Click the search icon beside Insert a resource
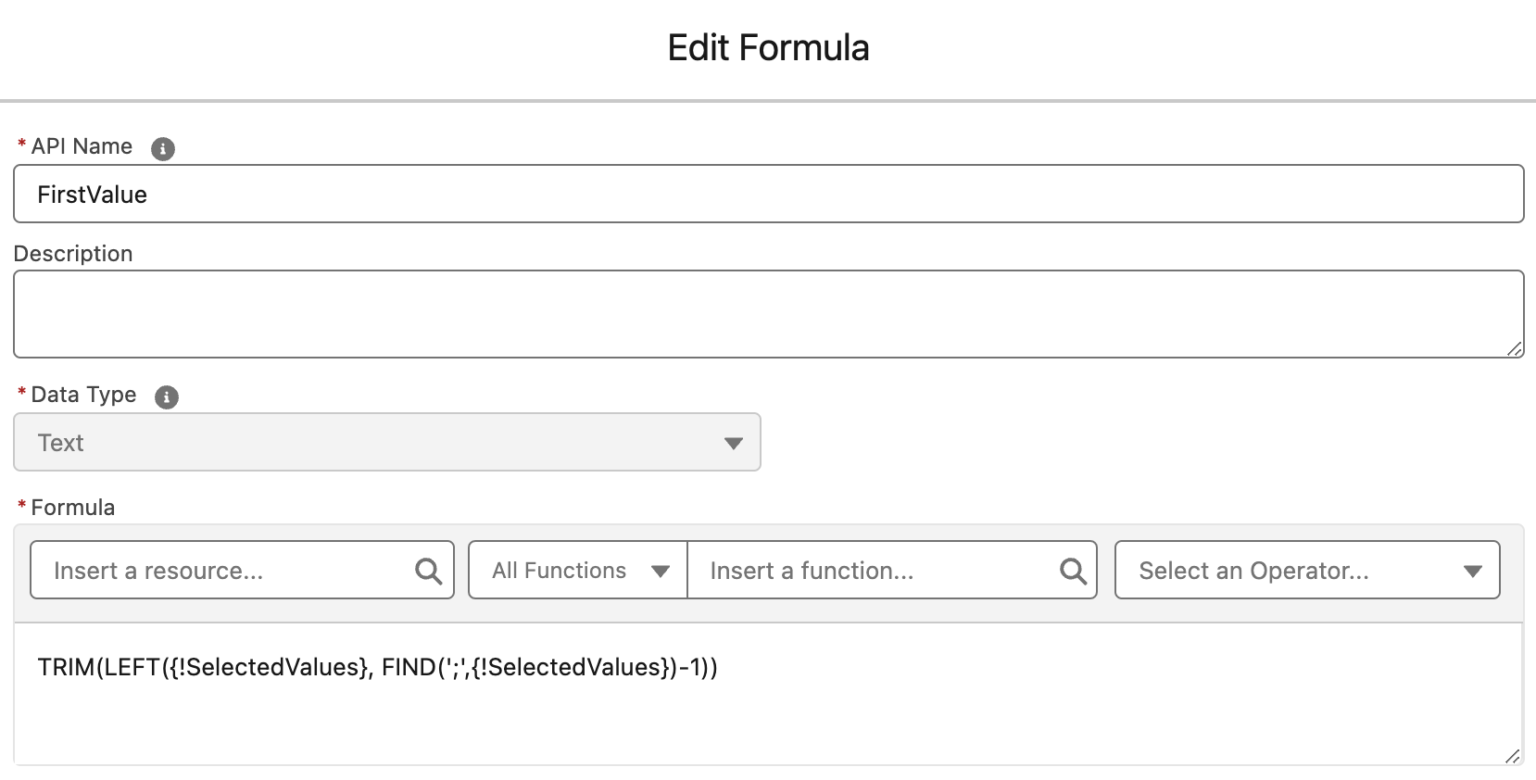The image size is (1536, 780). tap(428, 570)
